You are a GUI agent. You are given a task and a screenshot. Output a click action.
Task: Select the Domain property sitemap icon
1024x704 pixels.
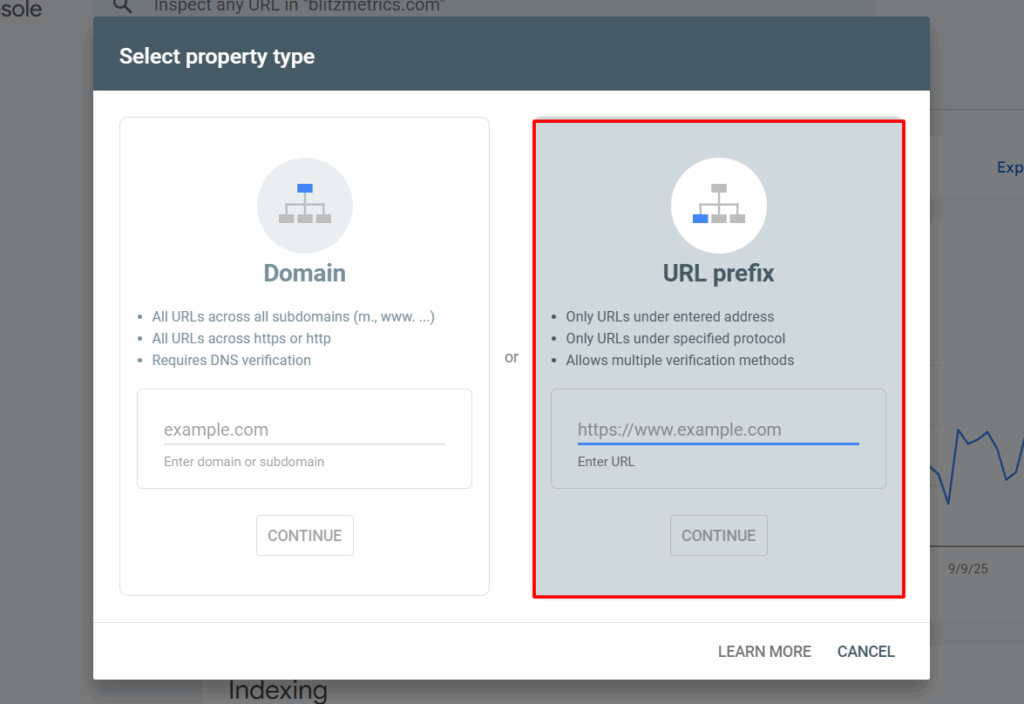pos(304,204)
